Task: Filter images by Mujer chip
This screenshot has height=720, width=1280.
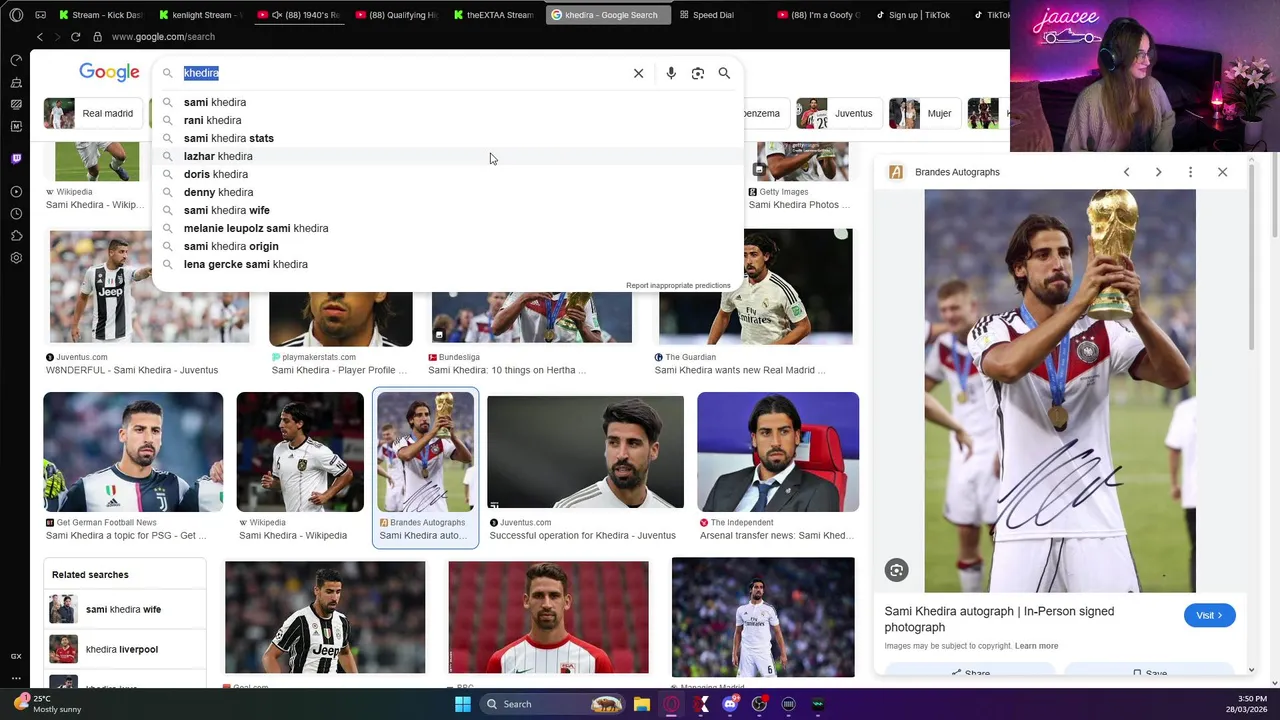Action: point(923,113)
